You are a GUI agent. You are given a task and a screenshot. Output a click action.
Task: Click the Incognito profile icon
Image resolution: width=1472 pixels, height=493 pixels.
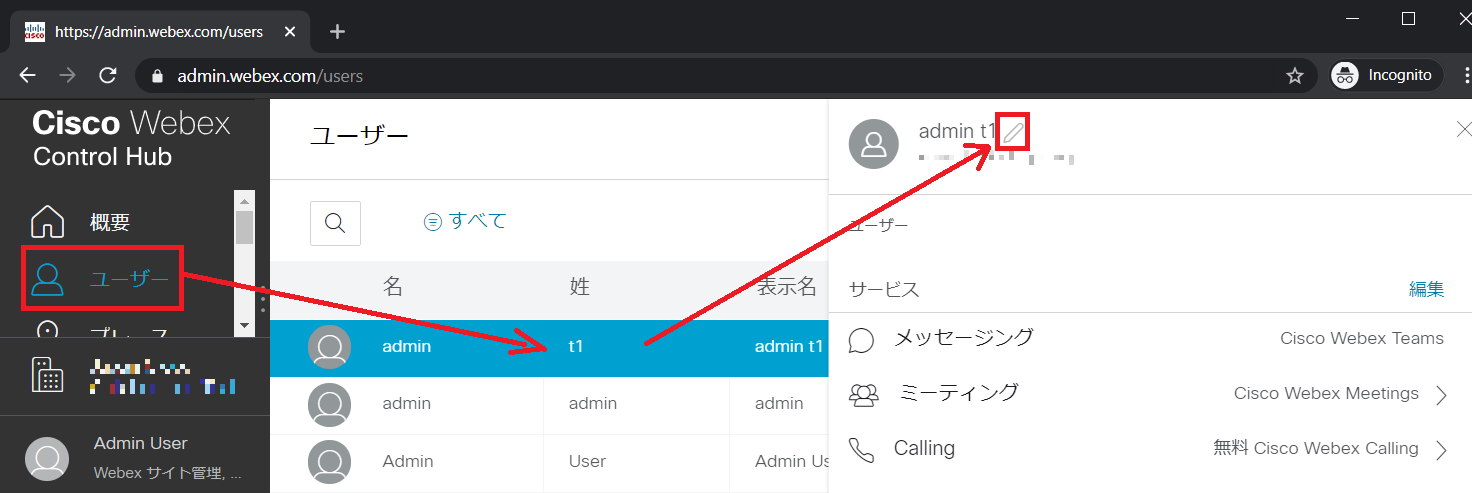click(x=1346, y=75)
